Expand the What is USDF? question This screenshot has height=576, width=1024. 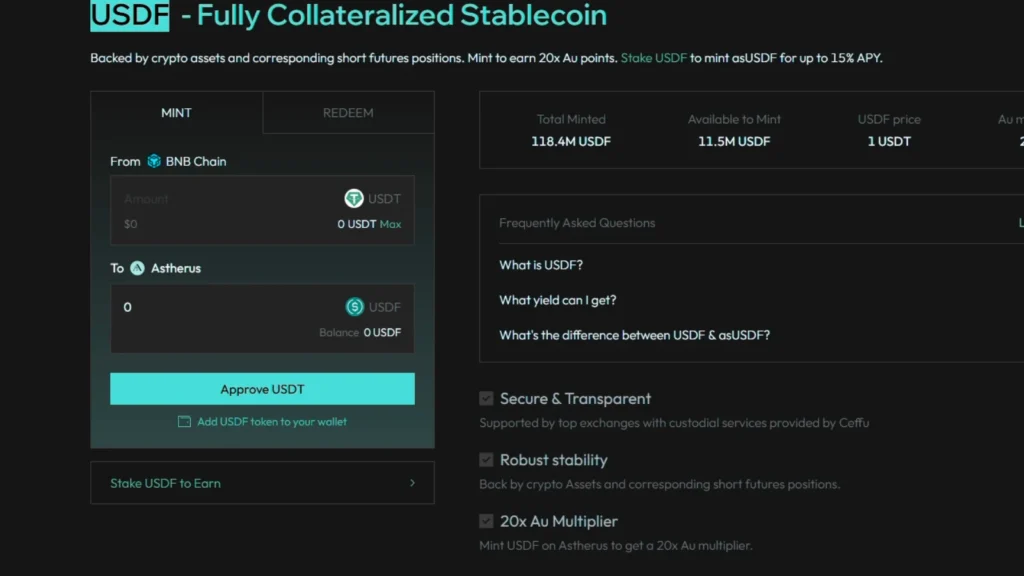pos(541,265)
